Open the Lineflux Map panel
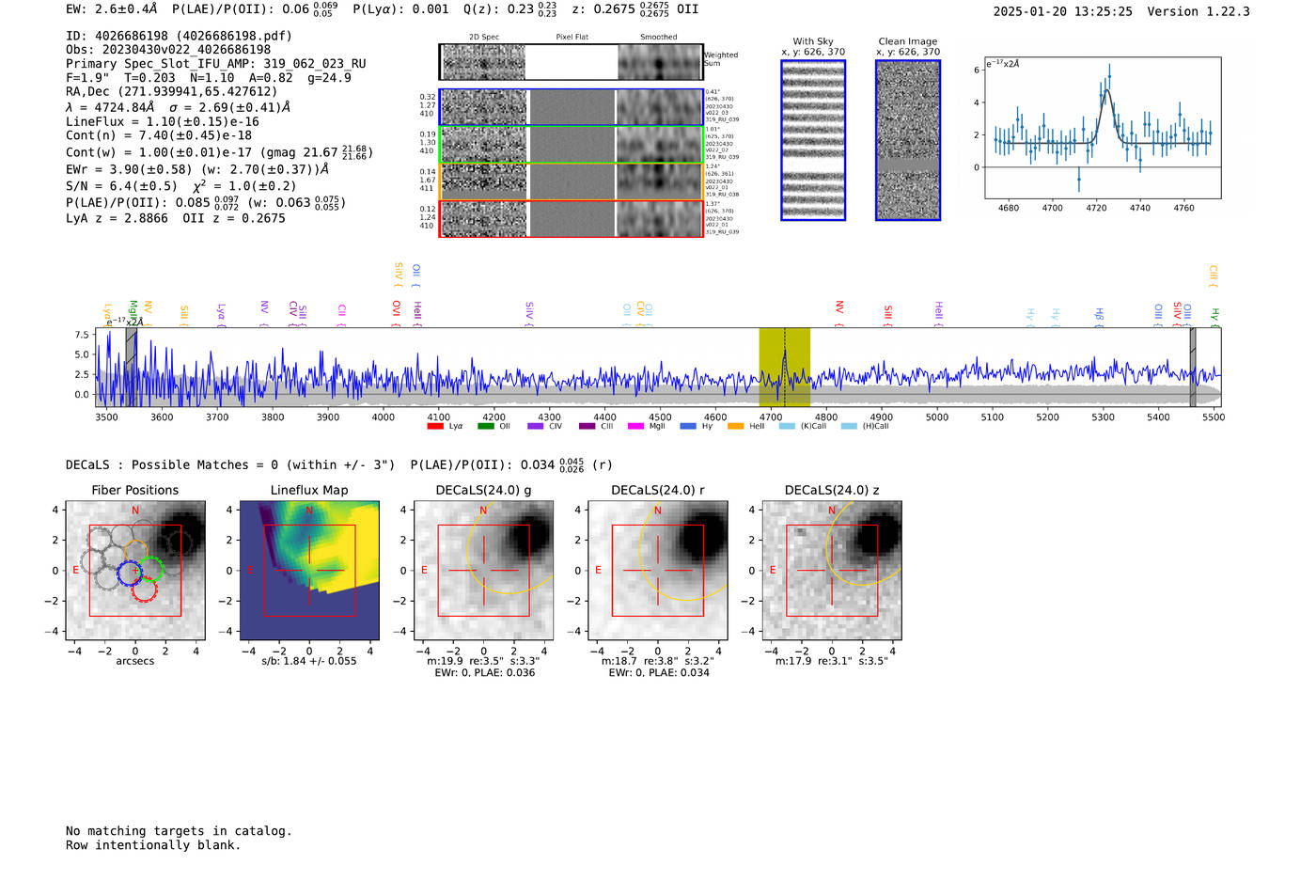Image resolution: width=1316 pixels, height=896 pixels. (x=309, y=571)
